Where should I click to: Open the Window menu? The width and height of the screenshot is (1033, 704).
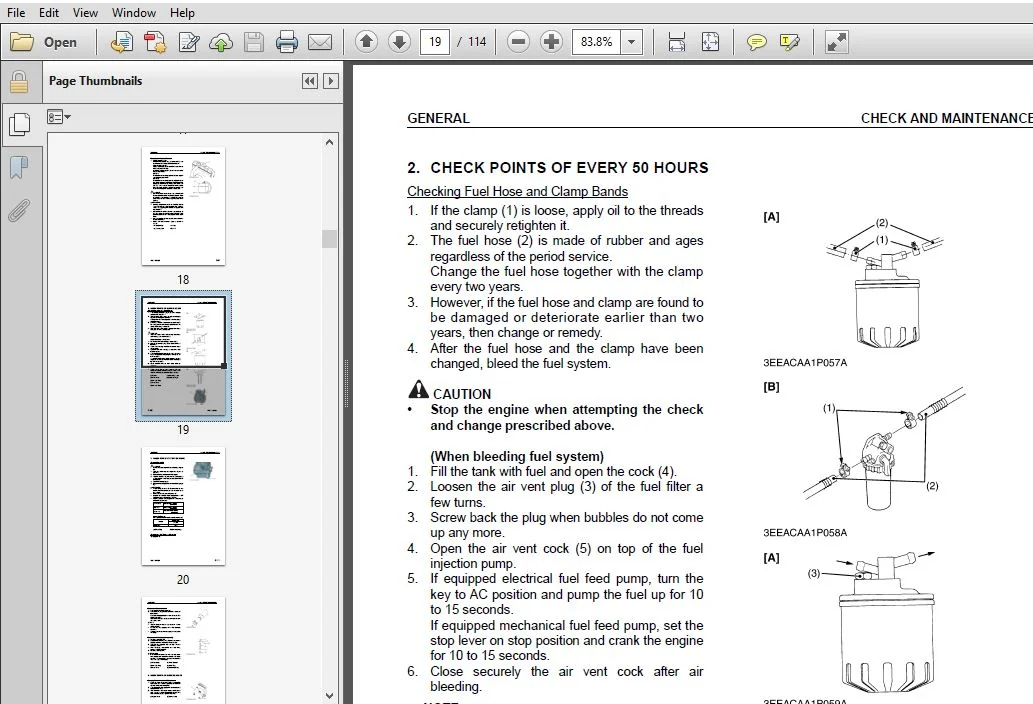134,13
